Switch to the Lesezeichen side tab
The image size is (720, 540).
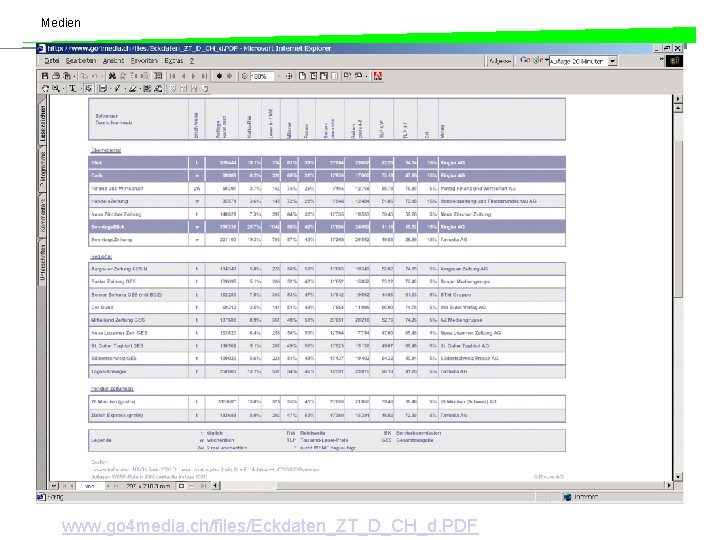coord(42,123)
